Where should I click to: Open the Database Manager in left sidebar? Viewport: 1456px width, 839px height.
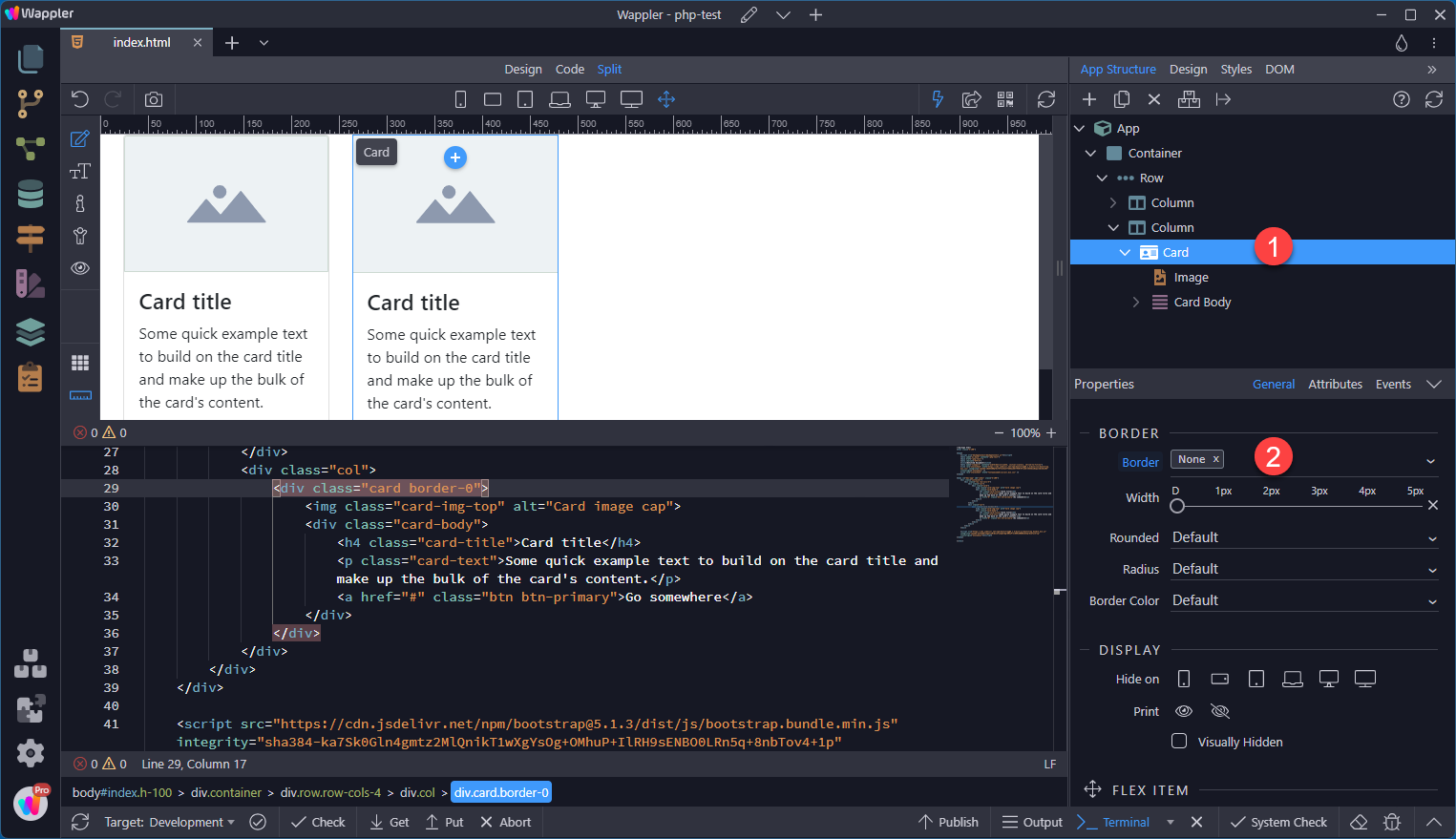tap(31, 194)
